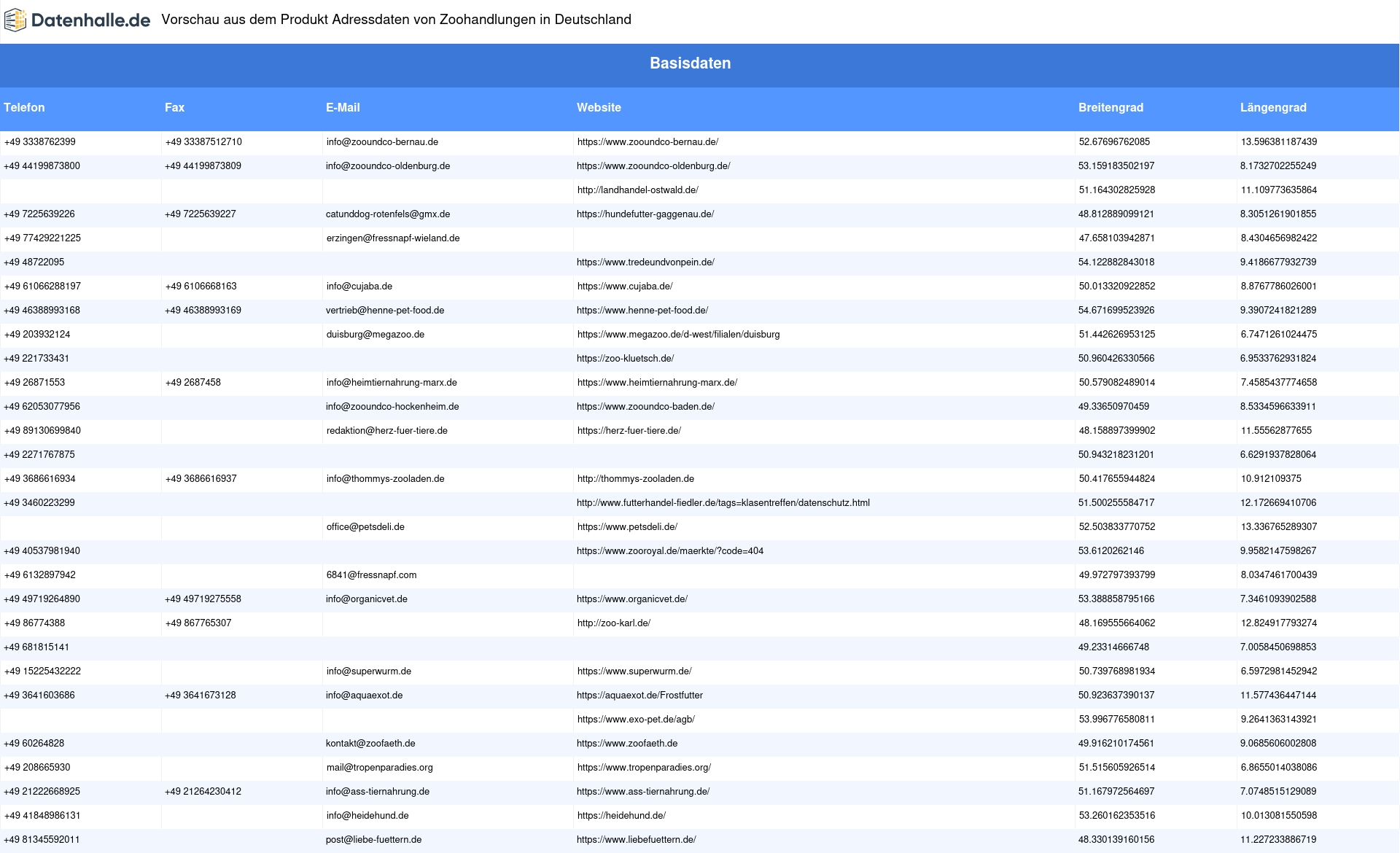
Task: Select the Fax column header
Action: click(x=174, y=107)
